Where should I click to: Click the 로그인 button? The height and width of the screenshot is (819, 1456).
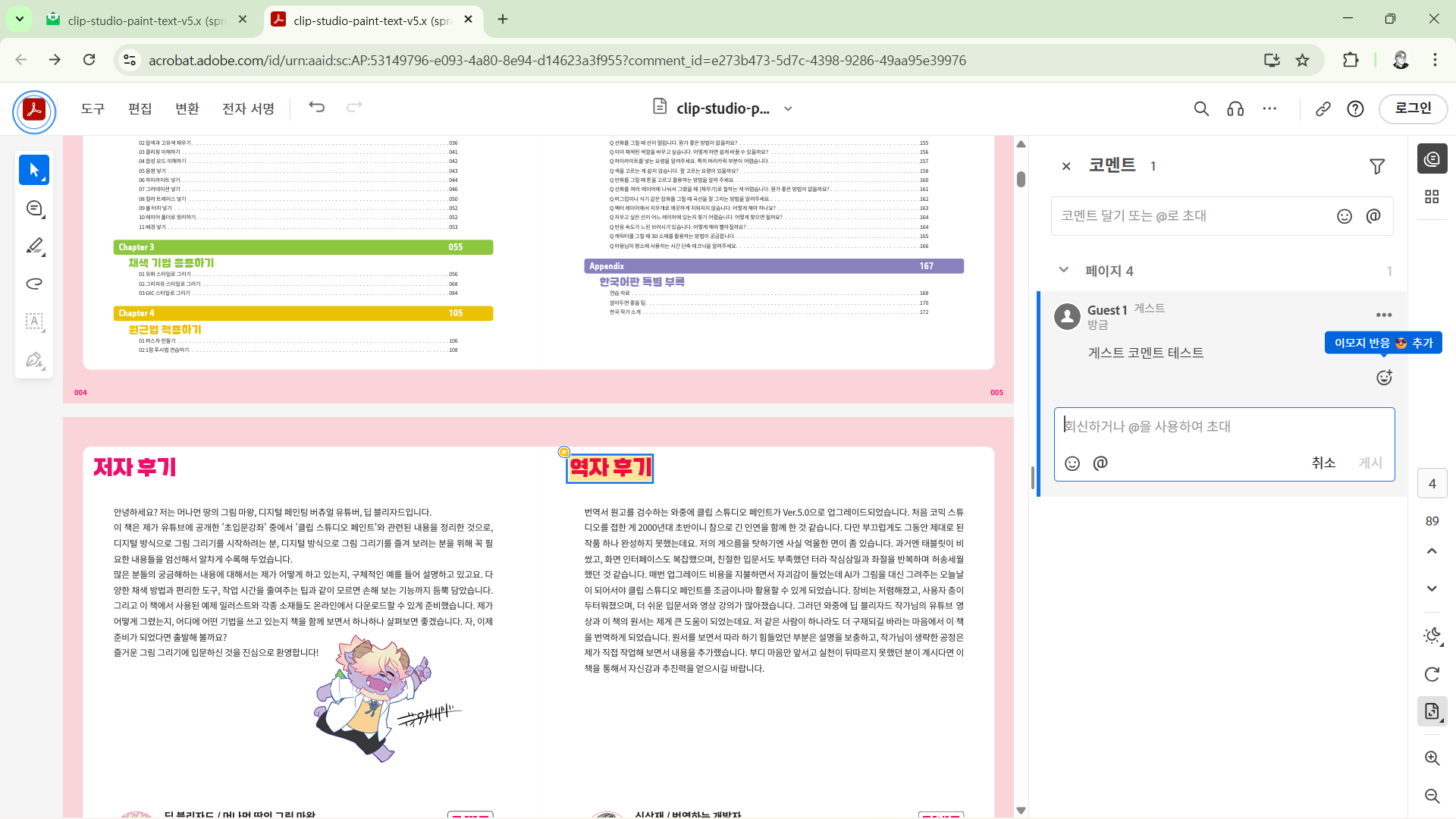point(1413,108)
